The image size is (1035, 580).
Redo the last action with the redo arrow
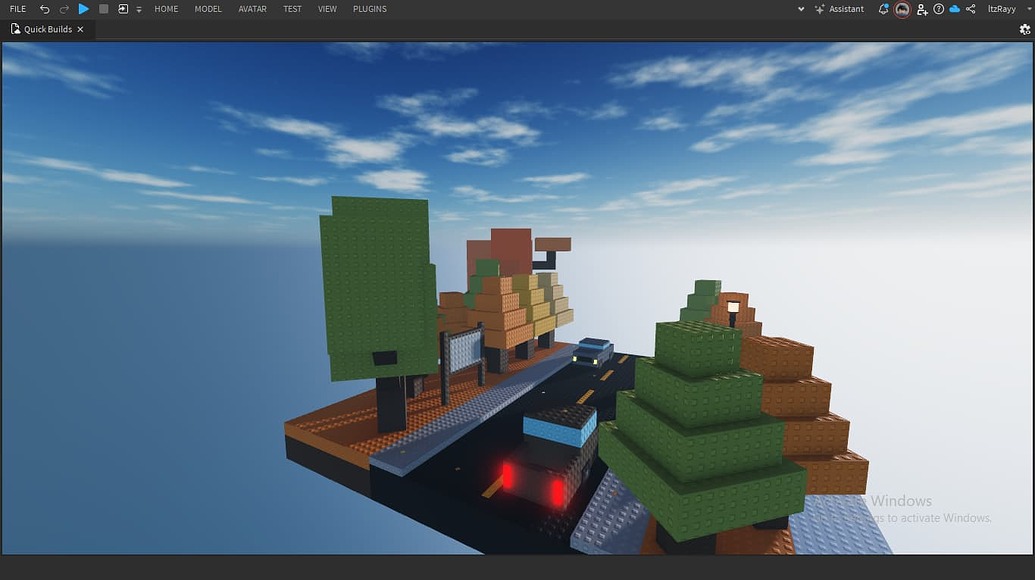(64, 9)
